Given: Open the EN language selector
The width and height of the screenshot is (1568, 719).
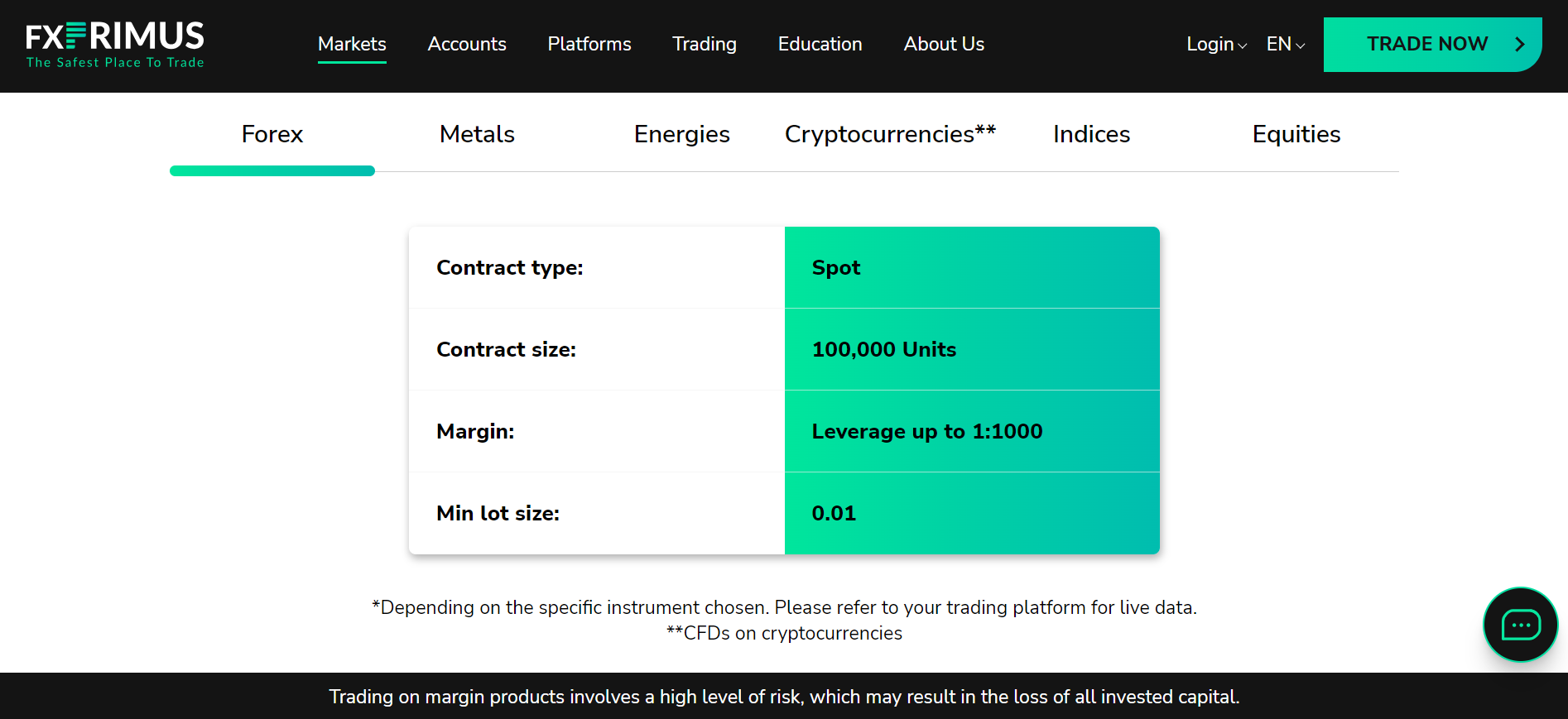Looking at the screenshot, I should click(1286, 44).
